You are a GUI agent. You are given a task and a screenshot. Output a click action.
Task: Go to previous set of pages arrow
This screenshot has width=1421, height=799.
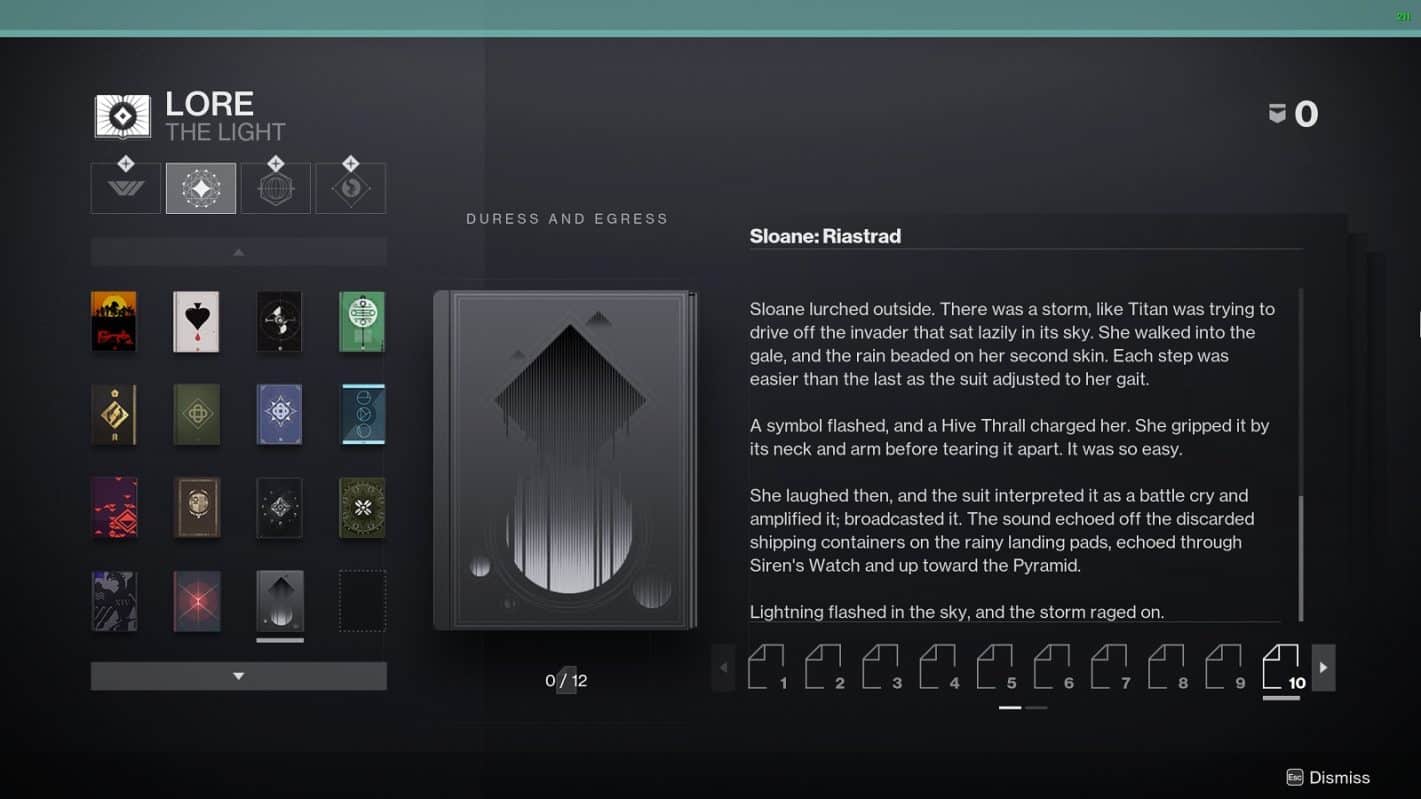click(723, 668)
